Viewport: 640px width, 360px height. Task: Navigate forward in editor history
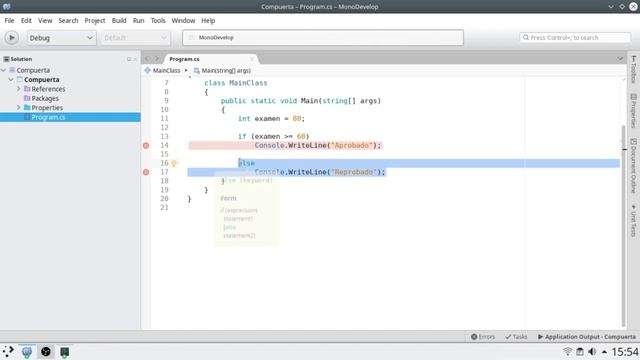pos(157,59)
